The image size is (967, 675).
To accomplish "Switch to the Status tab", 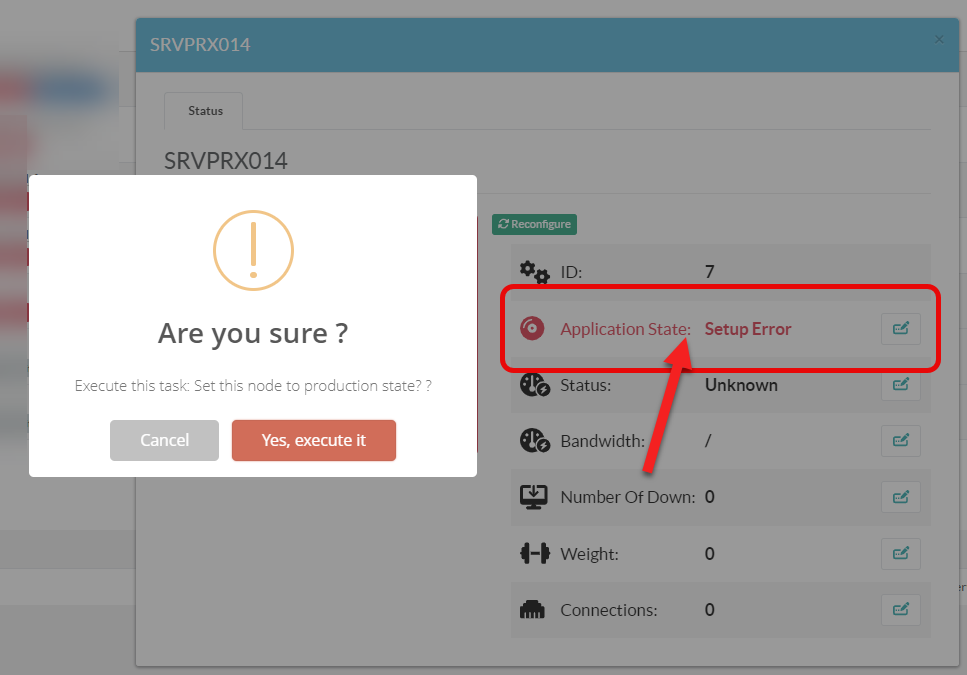I will pyautogui.click(x=205, y=110).
